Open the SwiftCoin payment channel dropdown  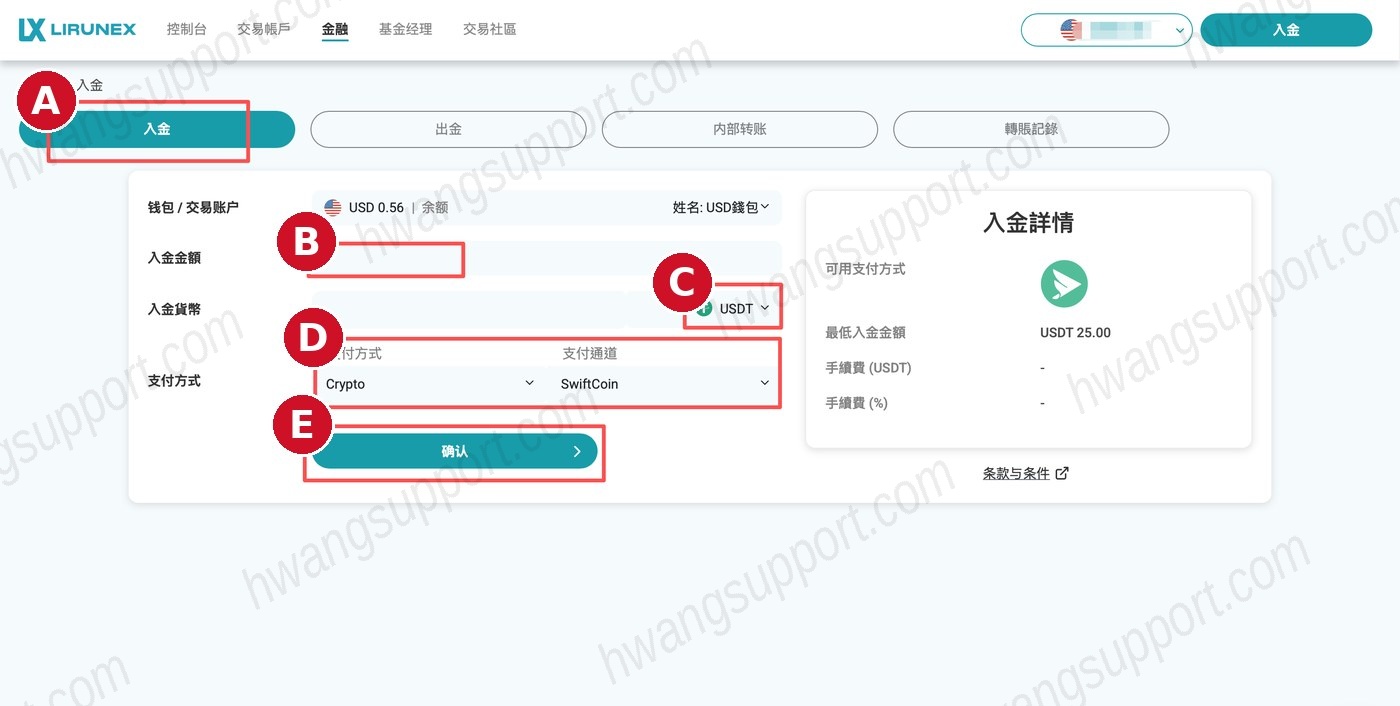tap(665, 383)
